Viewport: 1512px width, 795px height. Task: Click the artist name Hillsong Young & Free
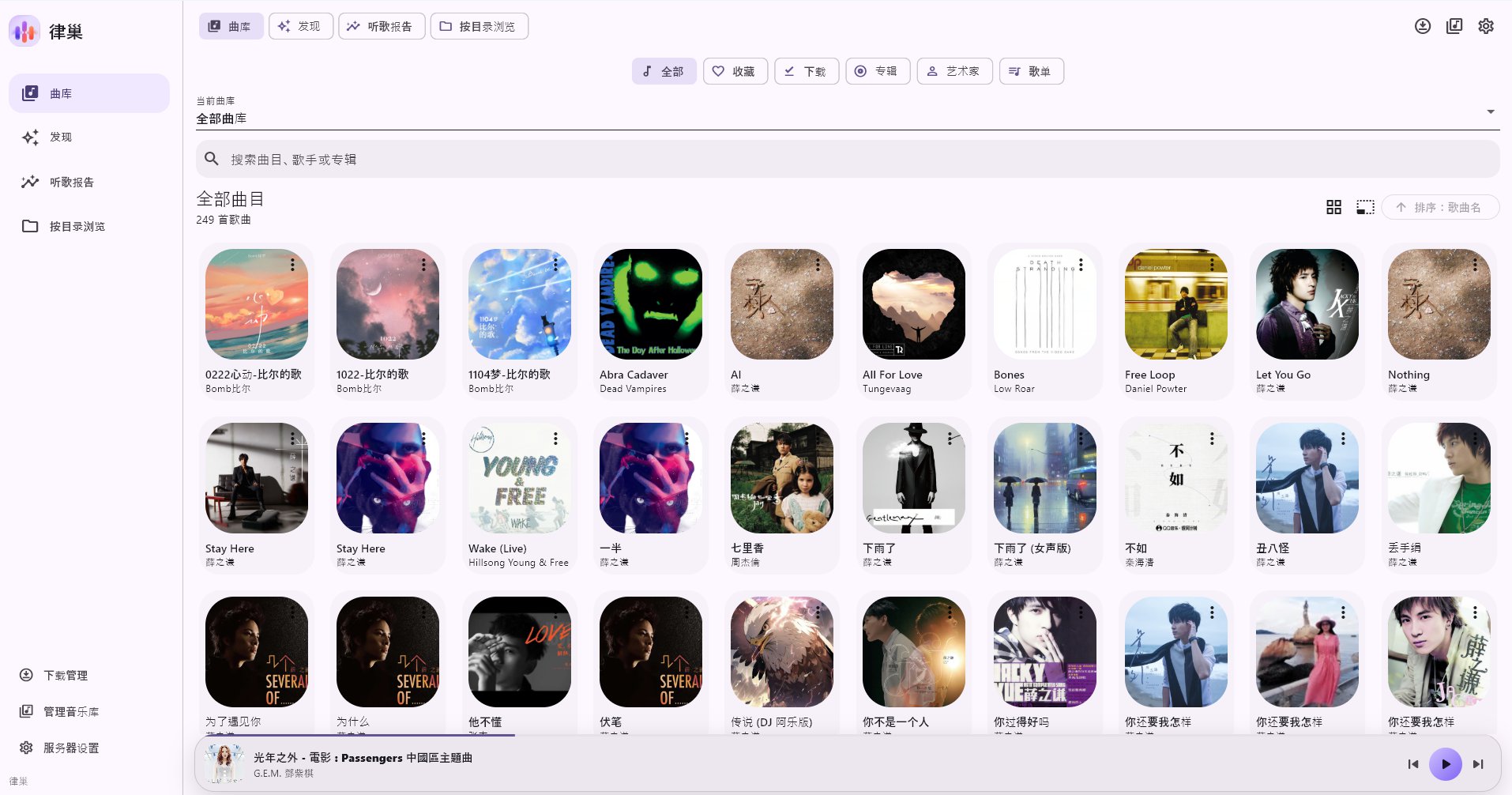coord(518,563)
